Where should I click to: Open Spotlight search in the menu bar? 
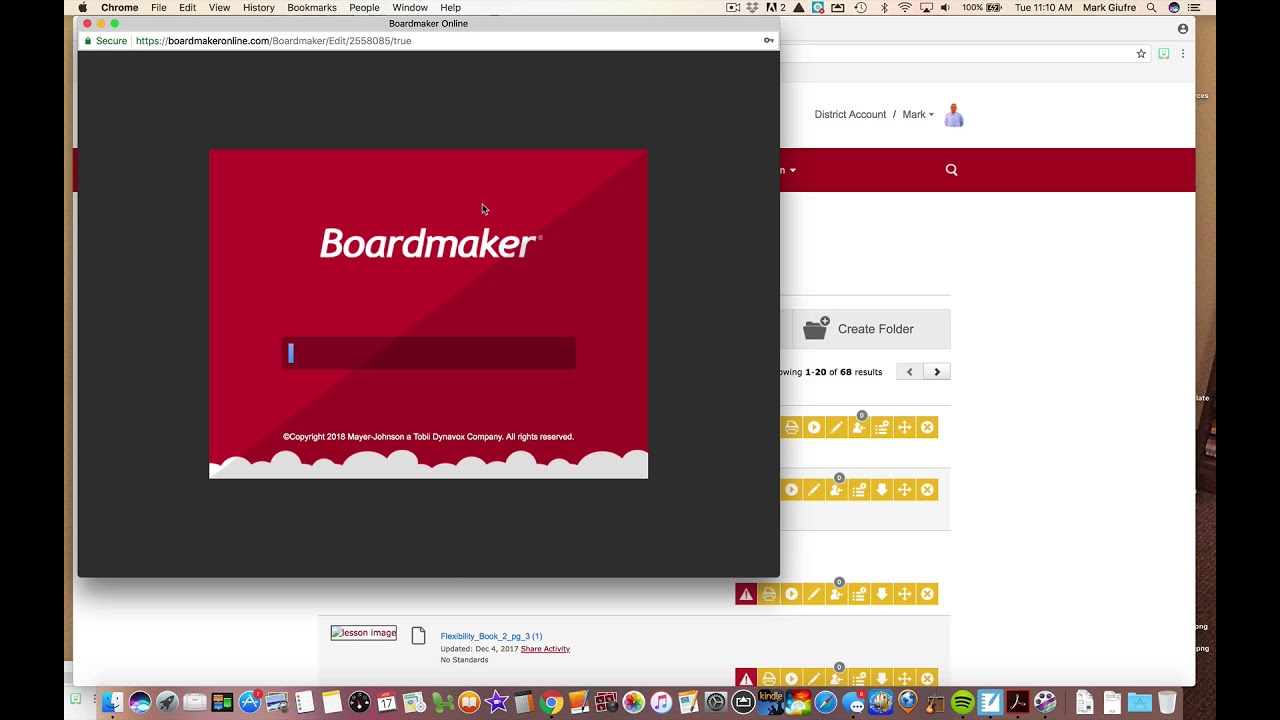point(1152,8)
